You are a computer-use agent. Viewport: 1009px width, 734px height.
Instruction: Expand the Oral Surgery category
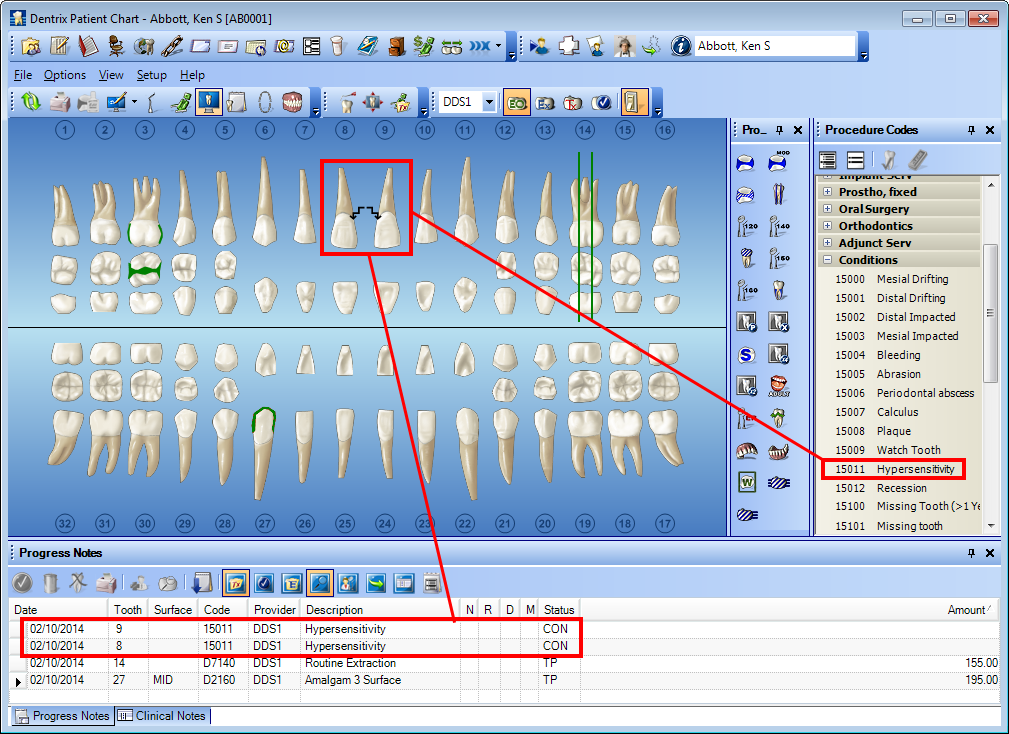click(x=828, y=208)
